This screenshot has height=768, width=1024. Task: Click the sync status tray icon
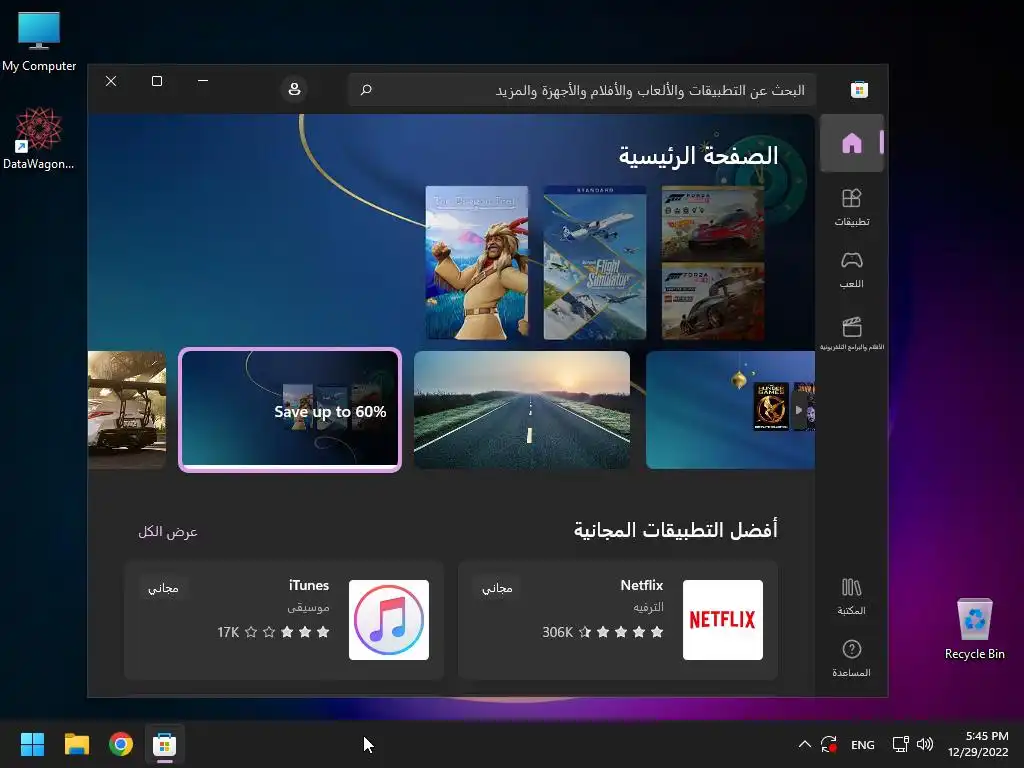click(x=829, y=744)
